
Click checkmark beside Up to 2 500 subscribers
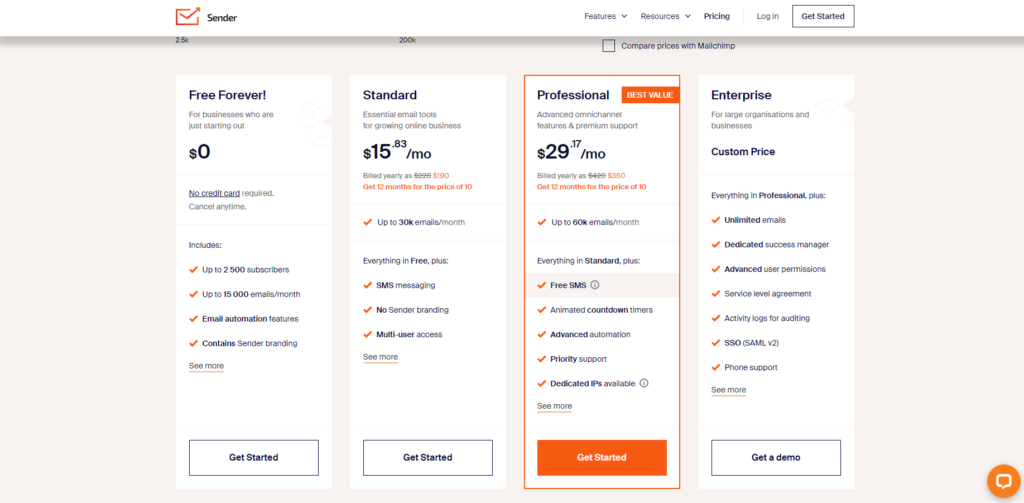tap(193, 269)
